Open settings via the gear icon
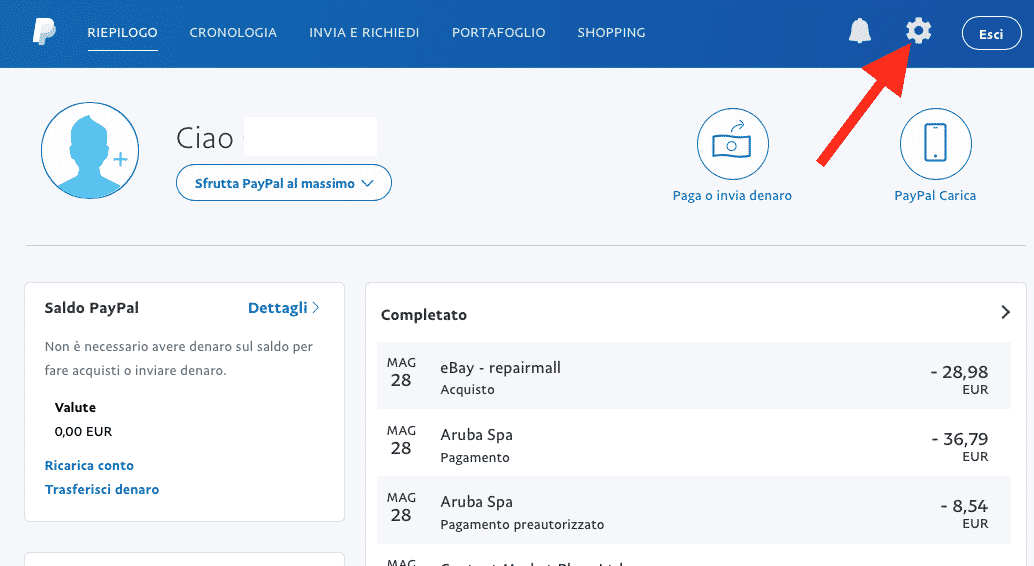The width and height of the screenshot is (1034, 566). pos(918,31)
